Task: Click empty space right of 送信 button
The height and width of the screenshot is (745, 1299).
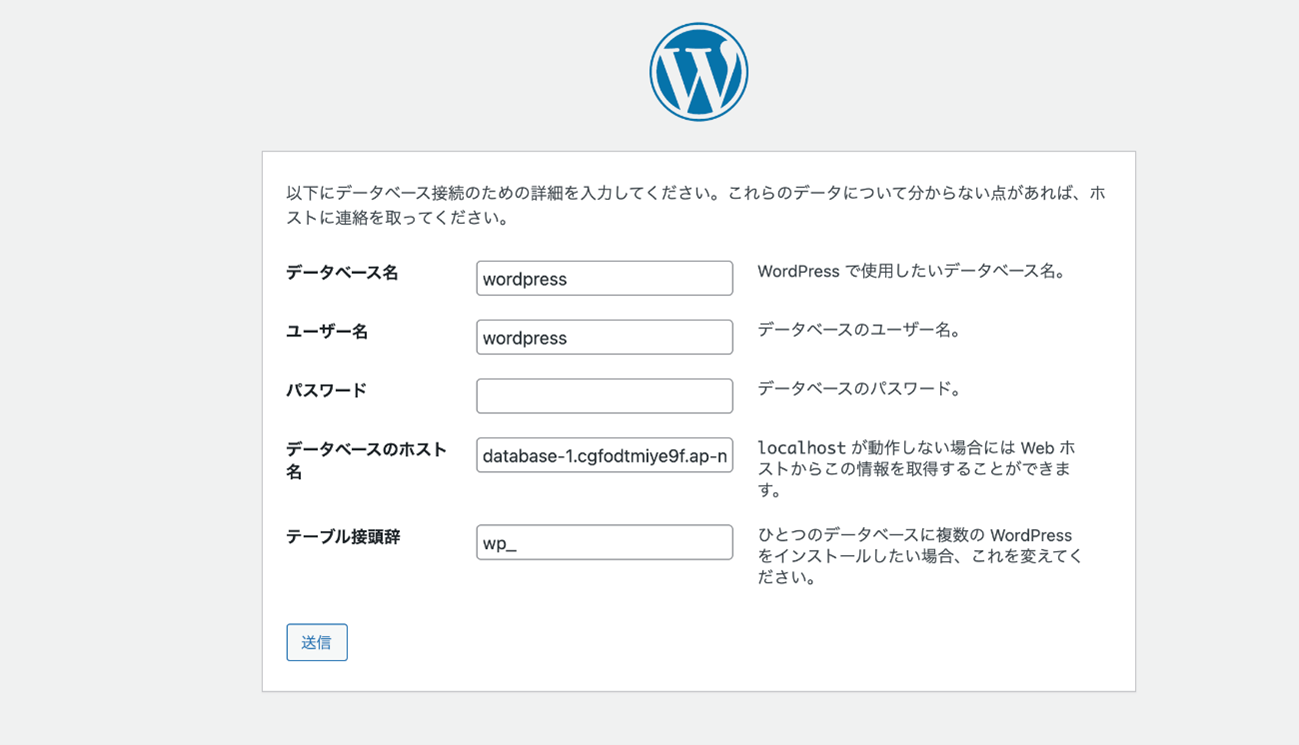Action: (700, 643)
